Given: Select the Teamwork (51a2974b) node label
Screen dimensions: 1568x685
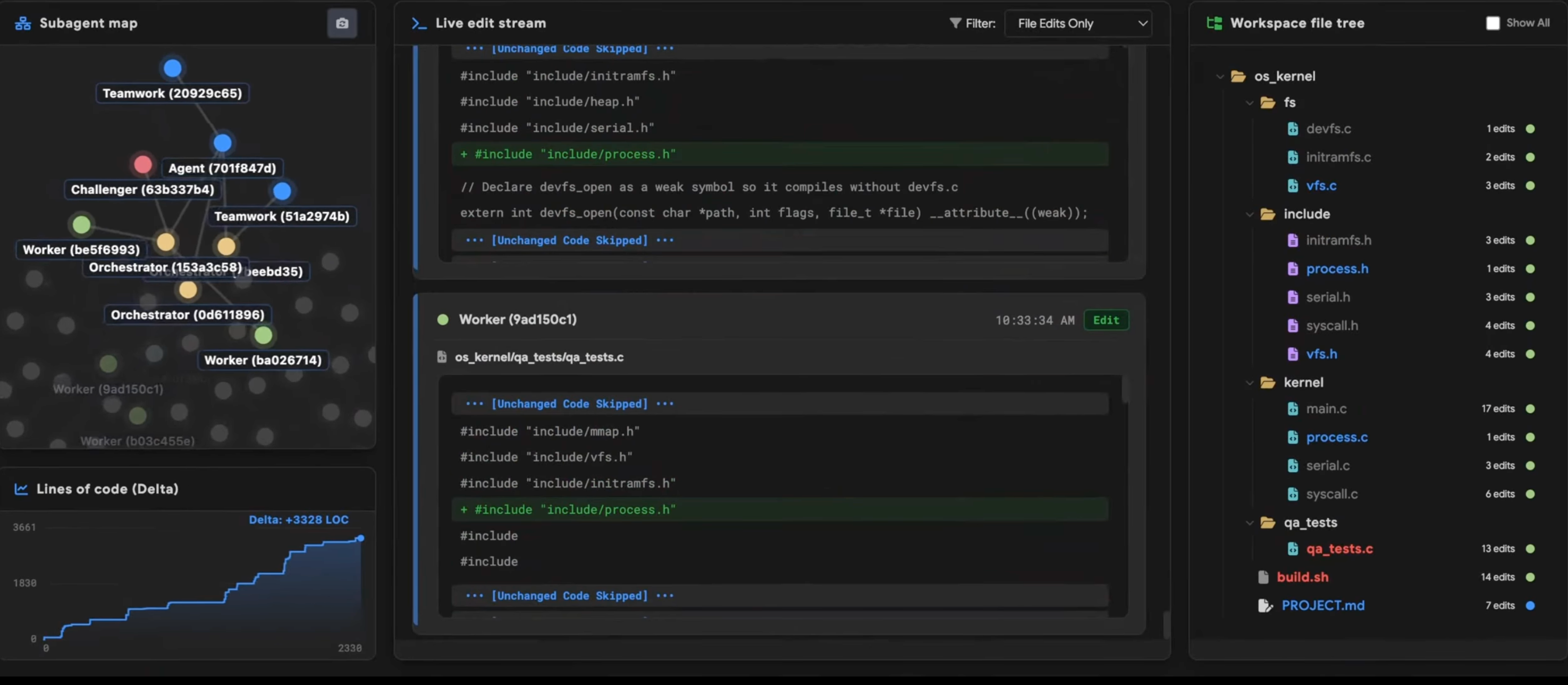Looking at the screenshot, I should (282, 216).
